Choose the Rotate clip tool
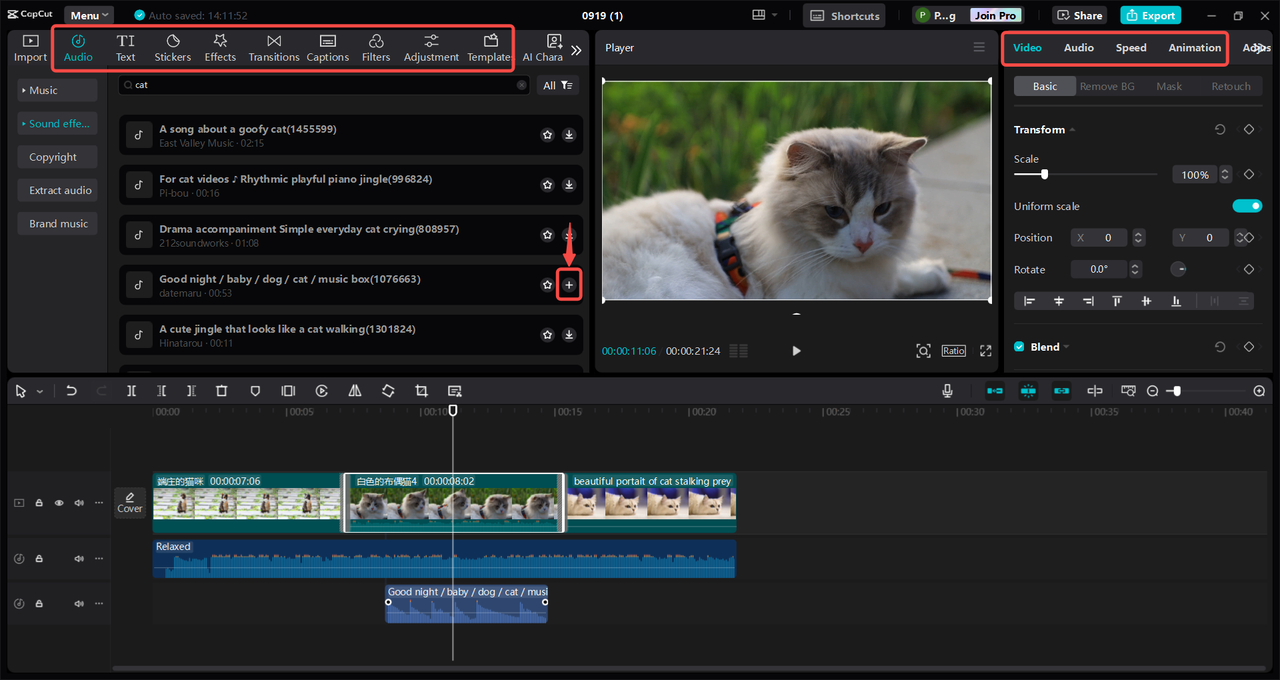1280x680 pixels. pos(388,391)
